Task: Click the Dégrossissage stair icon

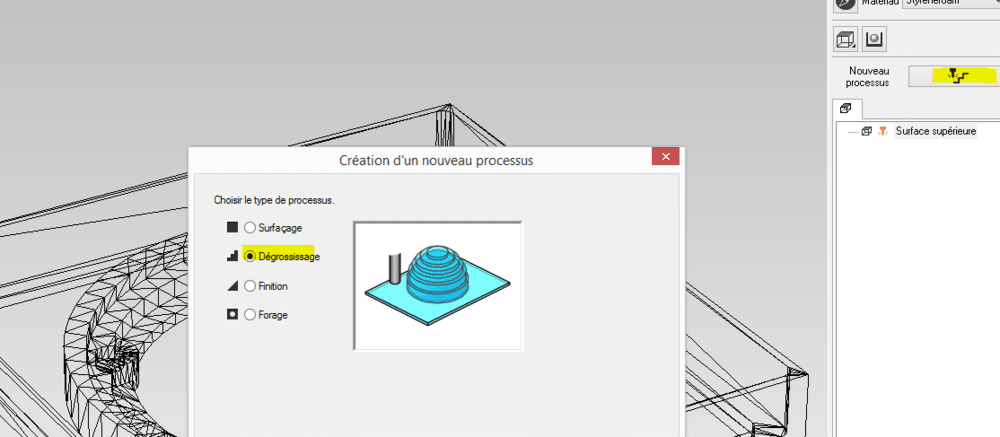Action: [x=232, y=256]
